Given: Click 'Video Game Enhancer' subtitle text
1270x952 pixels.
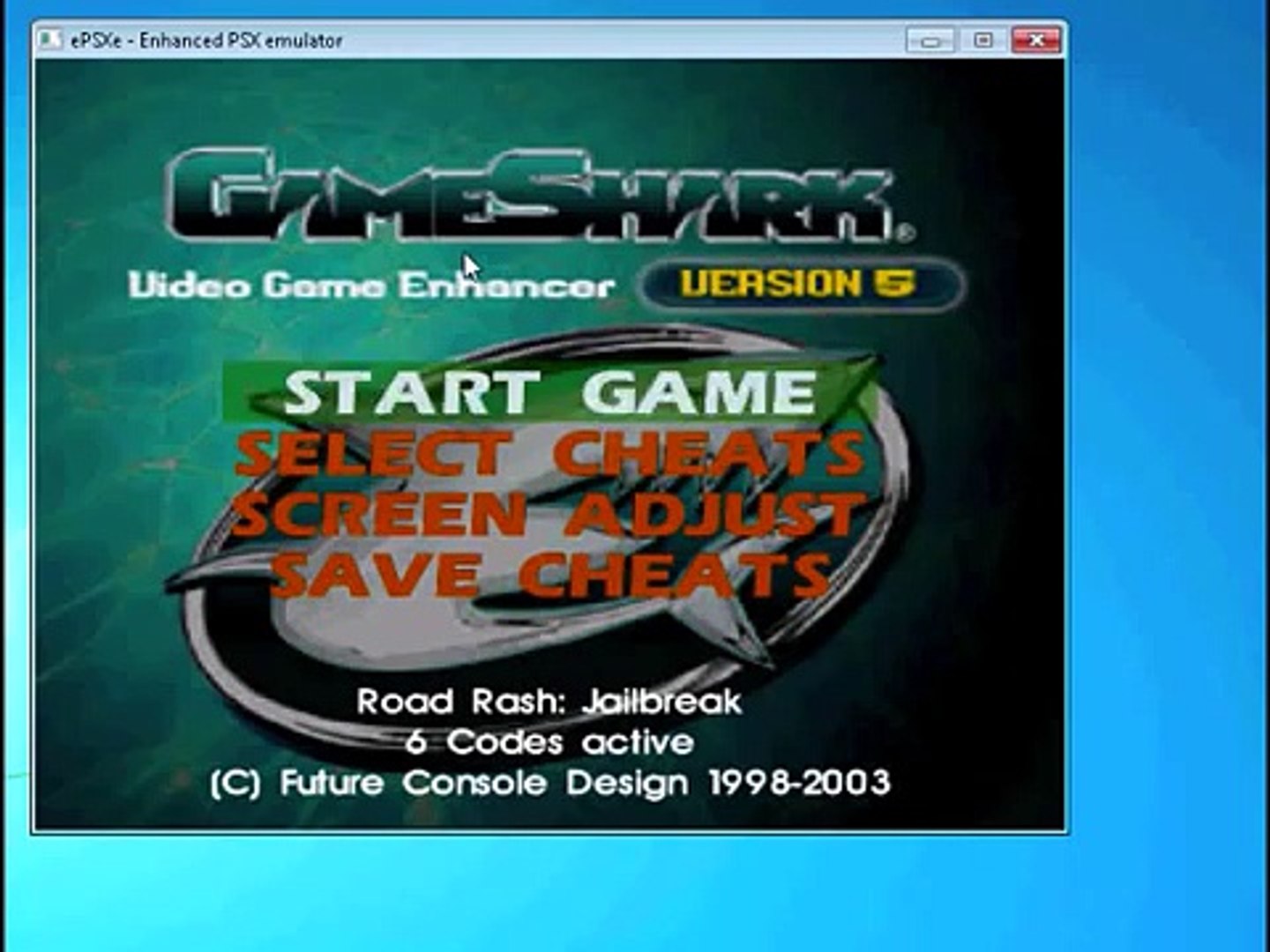Looking at the screenshot, I should coord(370,286).
